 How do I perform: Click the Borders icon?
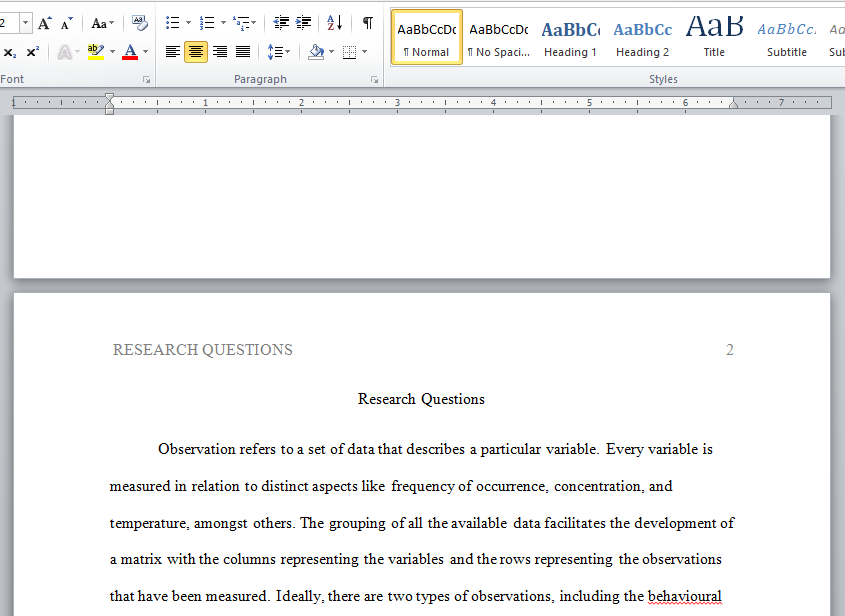[350, 52]
